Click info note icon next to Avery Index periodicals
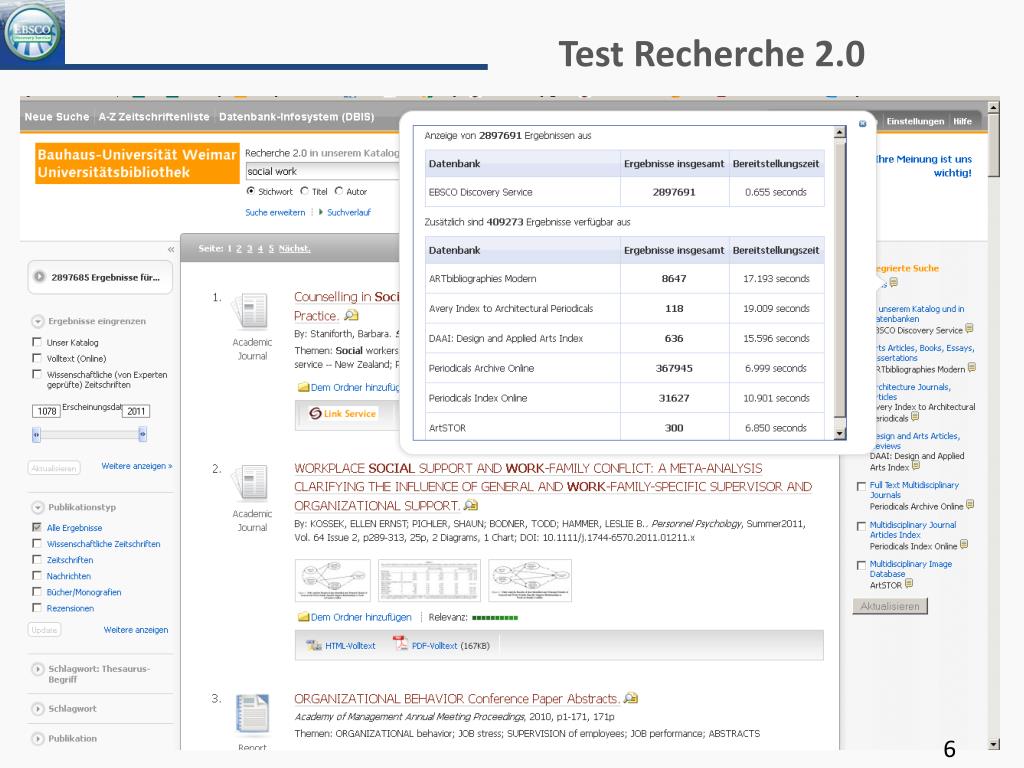The width and height of the screenshot is (1024, 768). (x=915, y=416)
